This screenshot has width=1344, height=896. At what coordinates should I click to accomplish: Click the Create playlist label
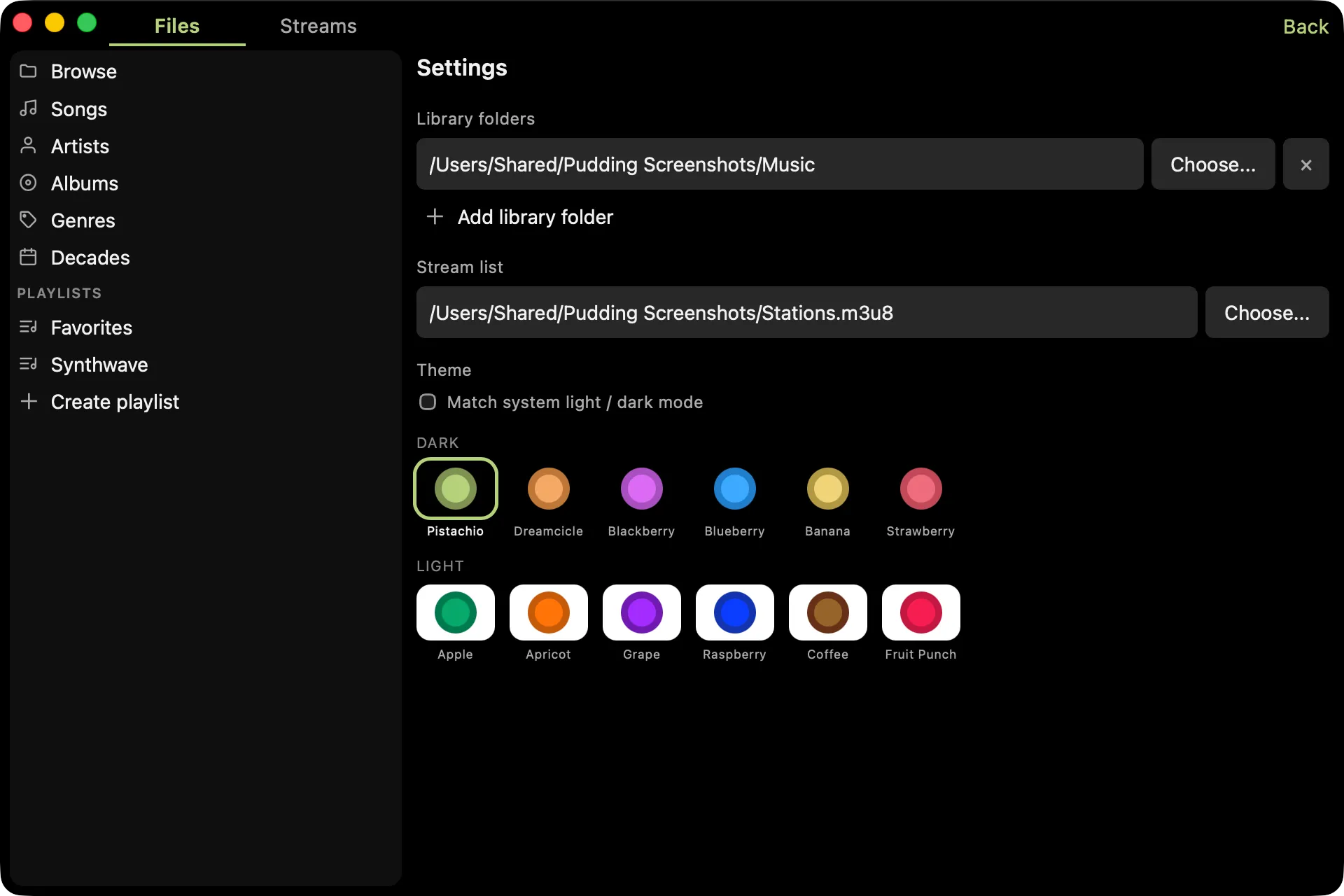pos(115,402)
